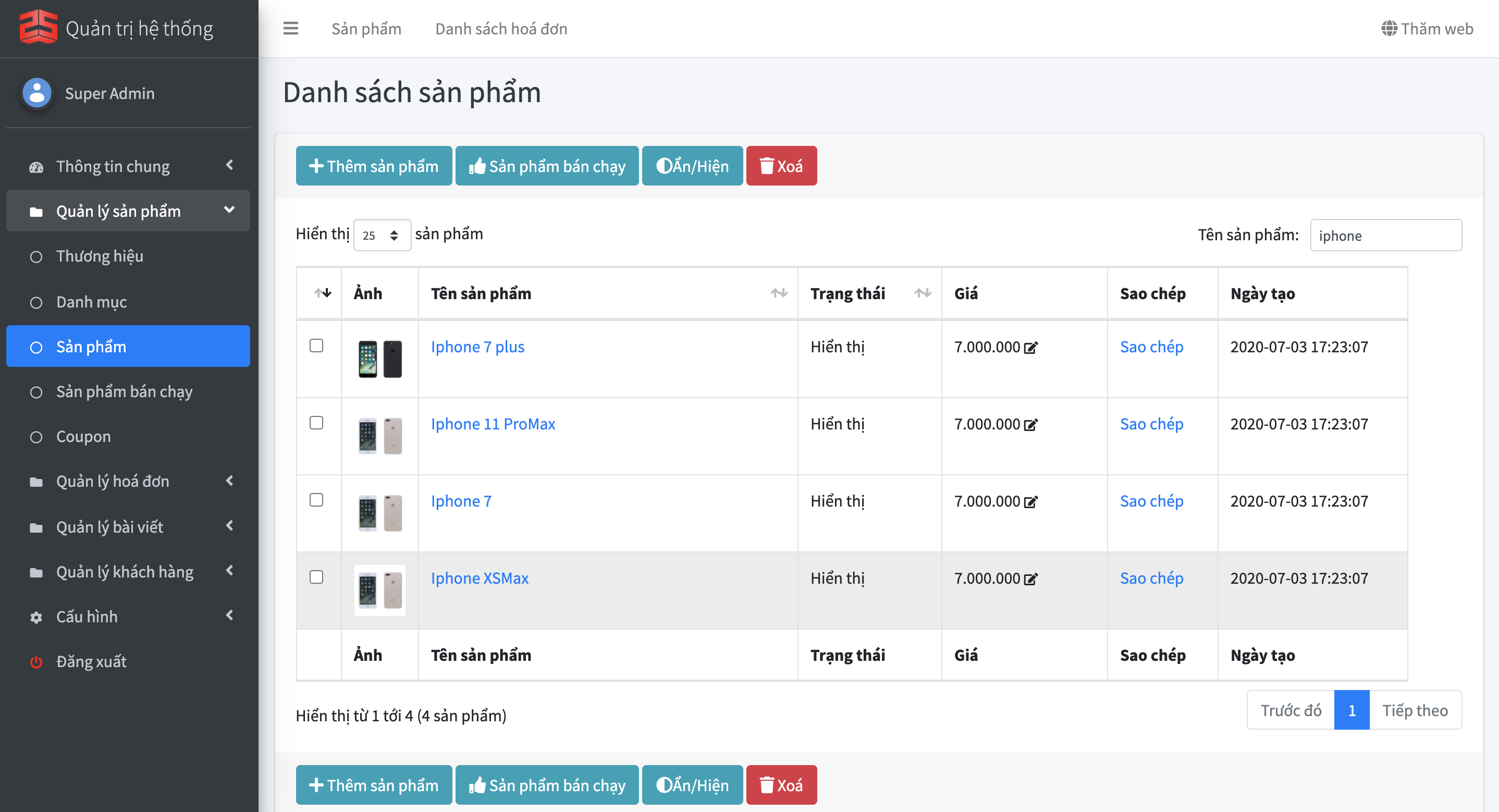This screenshot has width=1499, height=812.
Task: Sort by Trạng thái column arrows
Action: click(x=923, y=293)
